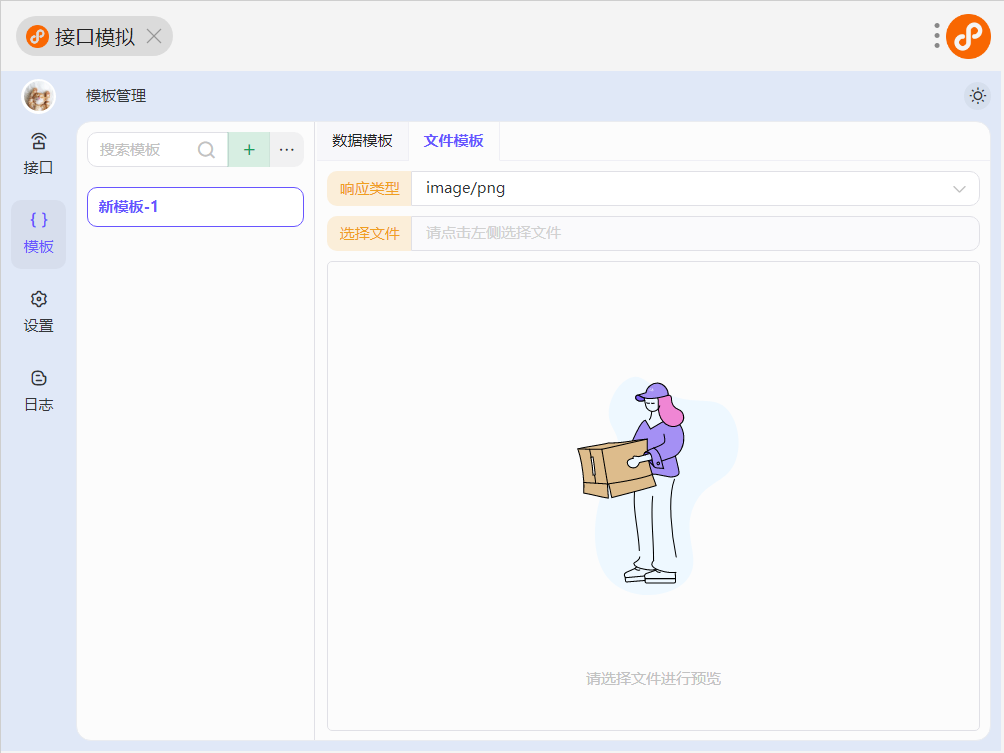Click the 模板管理 header title
Viewport: 1004px width, 753px height.
(x=116, y=96)
